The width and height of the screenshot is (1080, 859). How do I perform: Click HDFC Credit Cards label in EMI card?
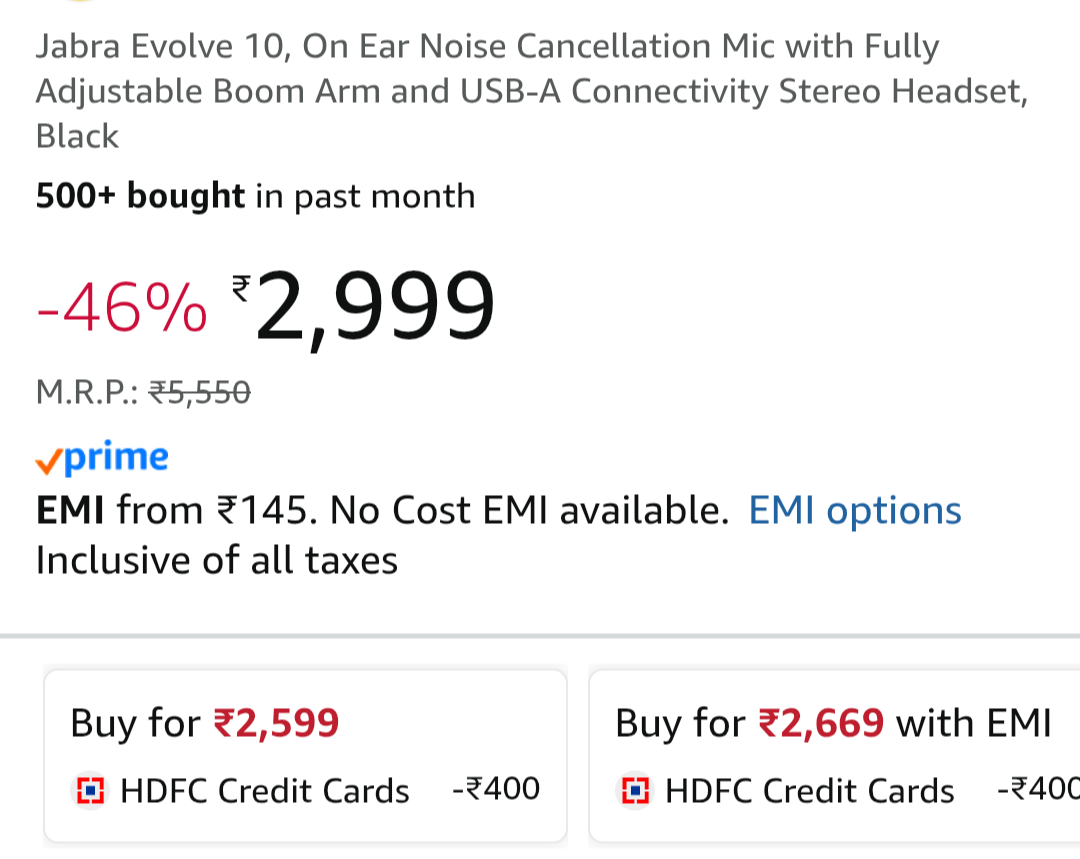click(x=809, y=791)
